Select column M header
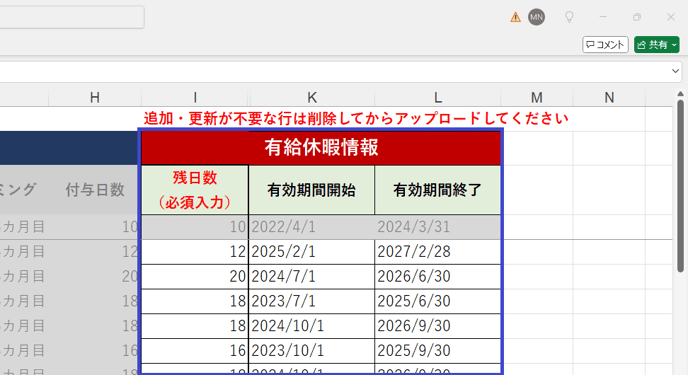 [x=537, y=97]
